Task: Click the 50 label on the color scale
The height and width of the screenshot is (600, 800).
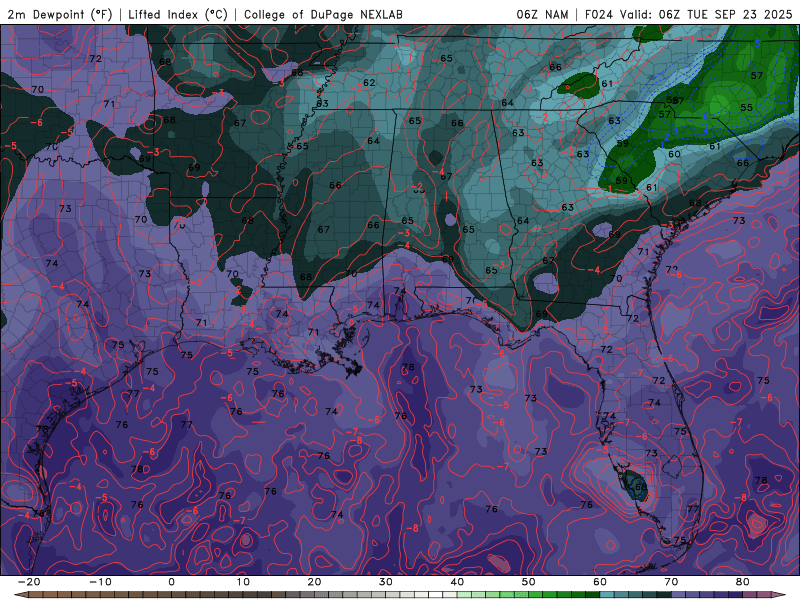Action: pos(529,582)
